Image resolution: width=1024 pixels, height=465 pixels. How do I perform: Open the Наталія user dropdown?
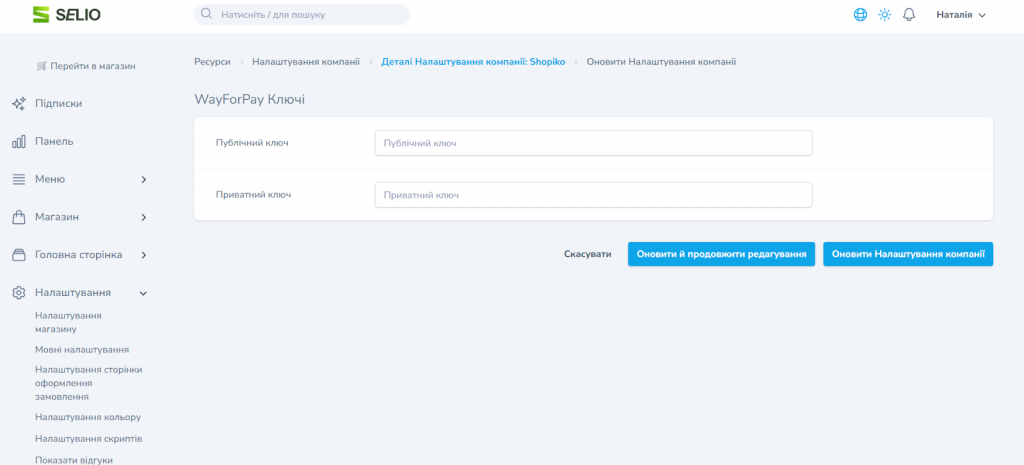[x=960, y=15]
